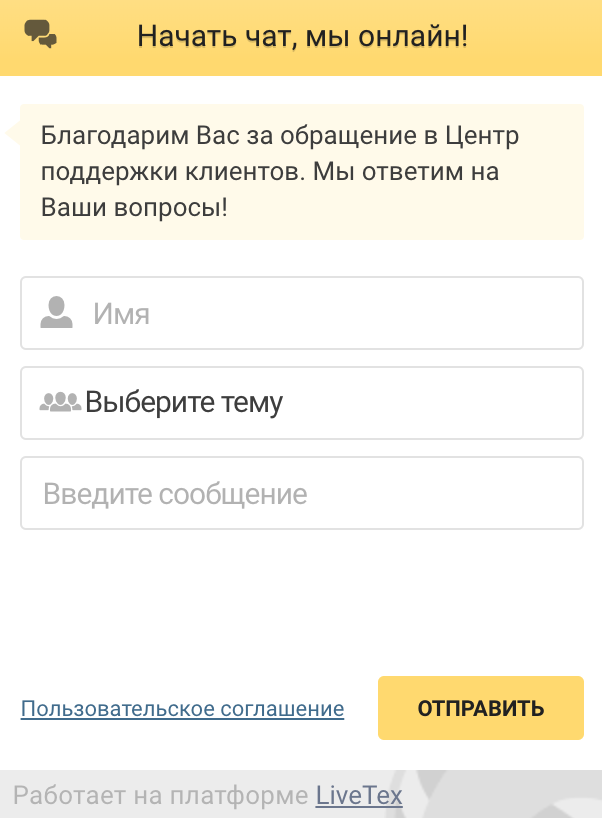Select the person icon in the name field
Image resolution: width=602 pixels, height=818 pixels.
coord(57,312)
